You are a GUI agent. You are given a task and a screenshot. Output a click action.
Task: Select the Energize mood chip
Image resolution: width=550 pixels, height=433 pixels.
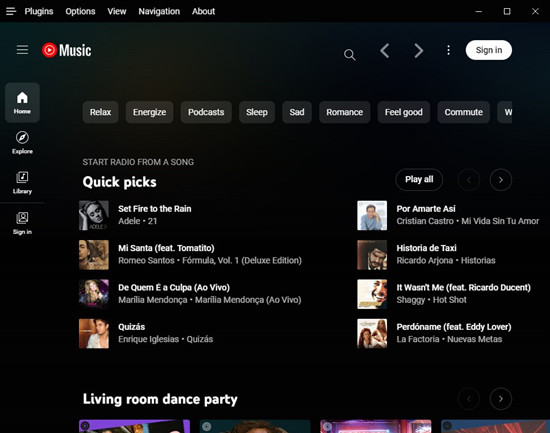149,112
